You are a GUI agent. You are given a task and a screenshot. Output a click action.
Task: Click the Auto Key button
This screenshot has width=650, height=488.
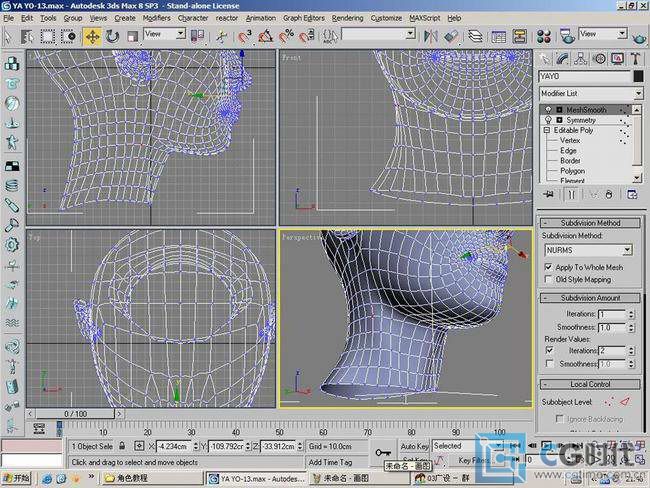[x=414, y=447]
